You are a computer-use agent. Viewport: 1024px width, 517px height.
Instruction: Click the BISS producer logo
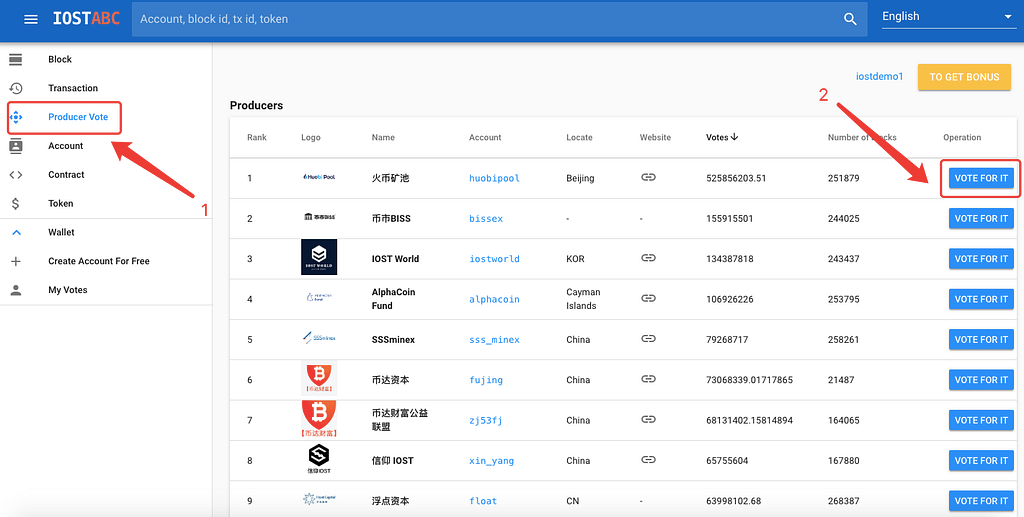(x=319, y=217)
